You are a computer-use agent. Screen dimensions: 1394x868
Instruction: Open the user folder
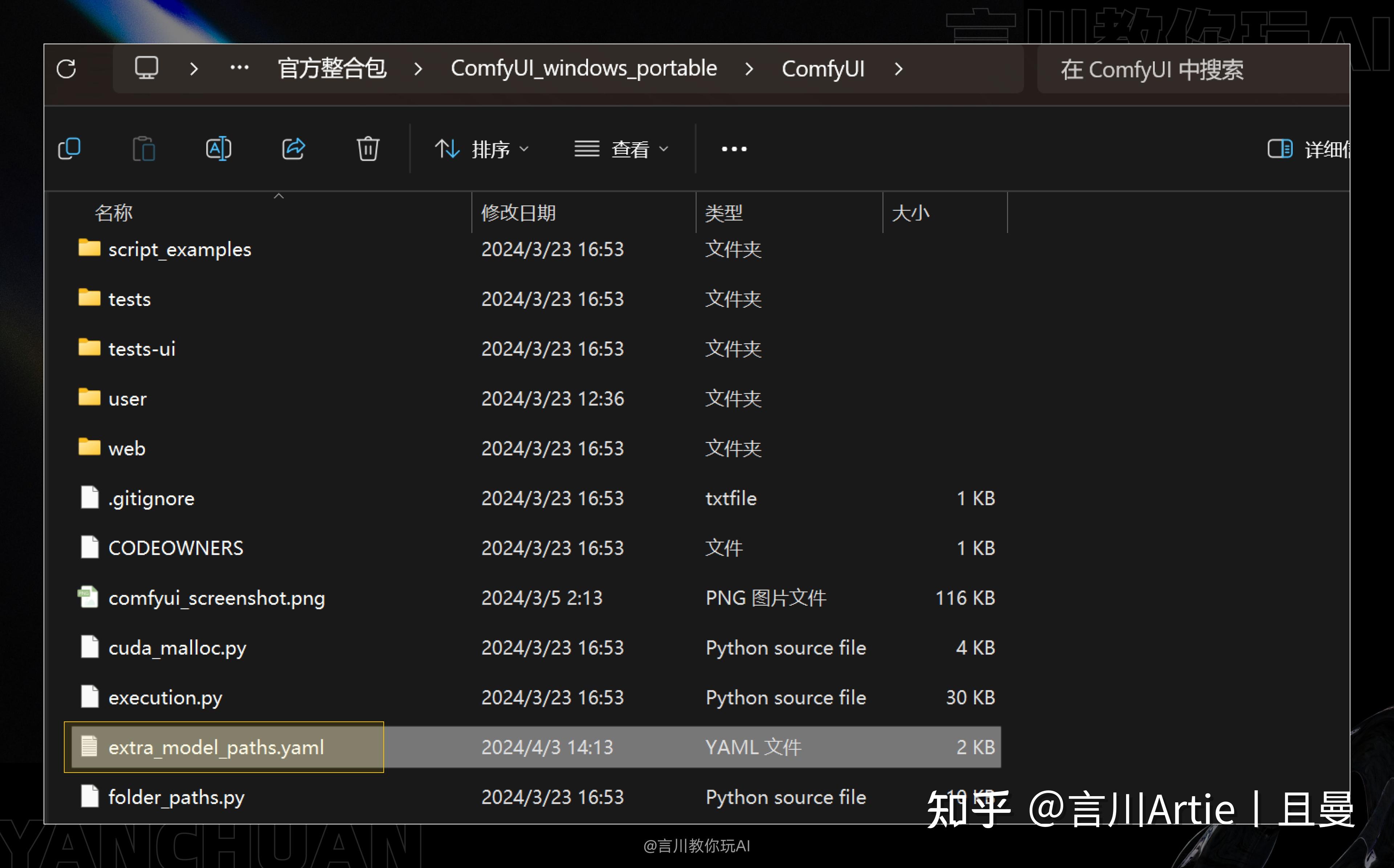pyautogui.click(x=127, y=398)
